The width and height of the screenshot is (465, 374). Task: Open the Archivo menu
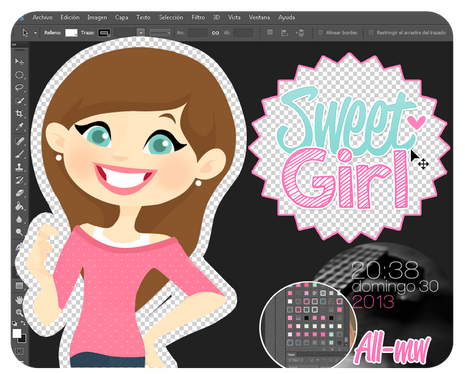click(x=42, y=17)
